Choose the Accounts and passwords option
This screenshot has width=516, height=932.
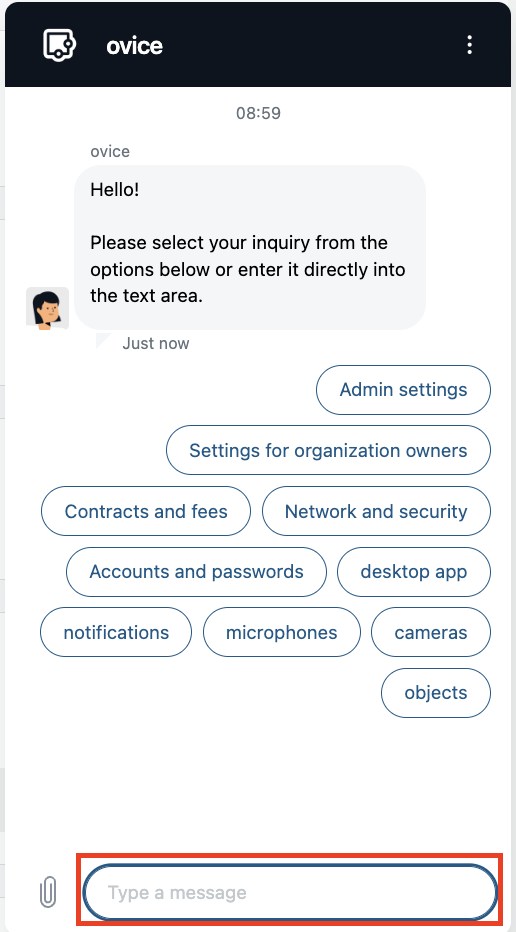point(196,572)
